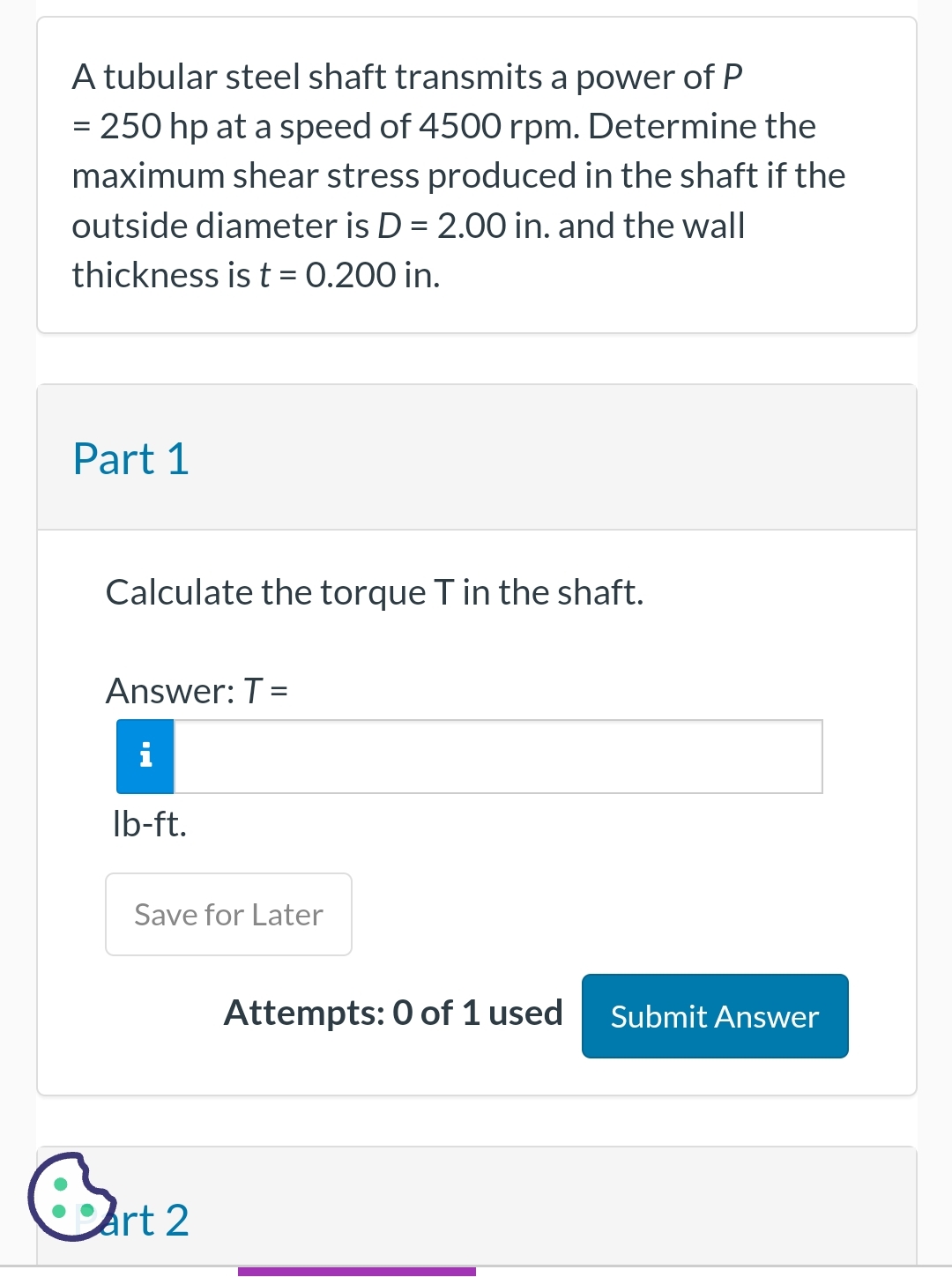
Task: Click the Attempts: 0 of 1 used label
Action: click(393, 1013)
